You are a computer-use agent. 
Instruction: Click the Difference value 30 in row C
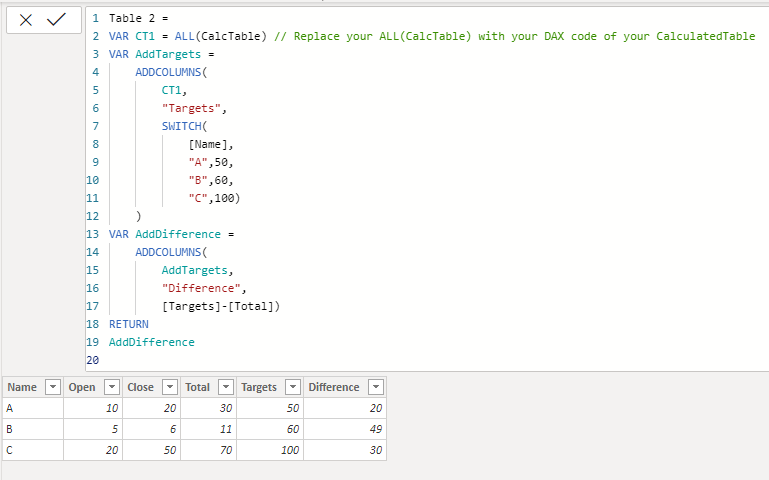[x=345, y=450]
